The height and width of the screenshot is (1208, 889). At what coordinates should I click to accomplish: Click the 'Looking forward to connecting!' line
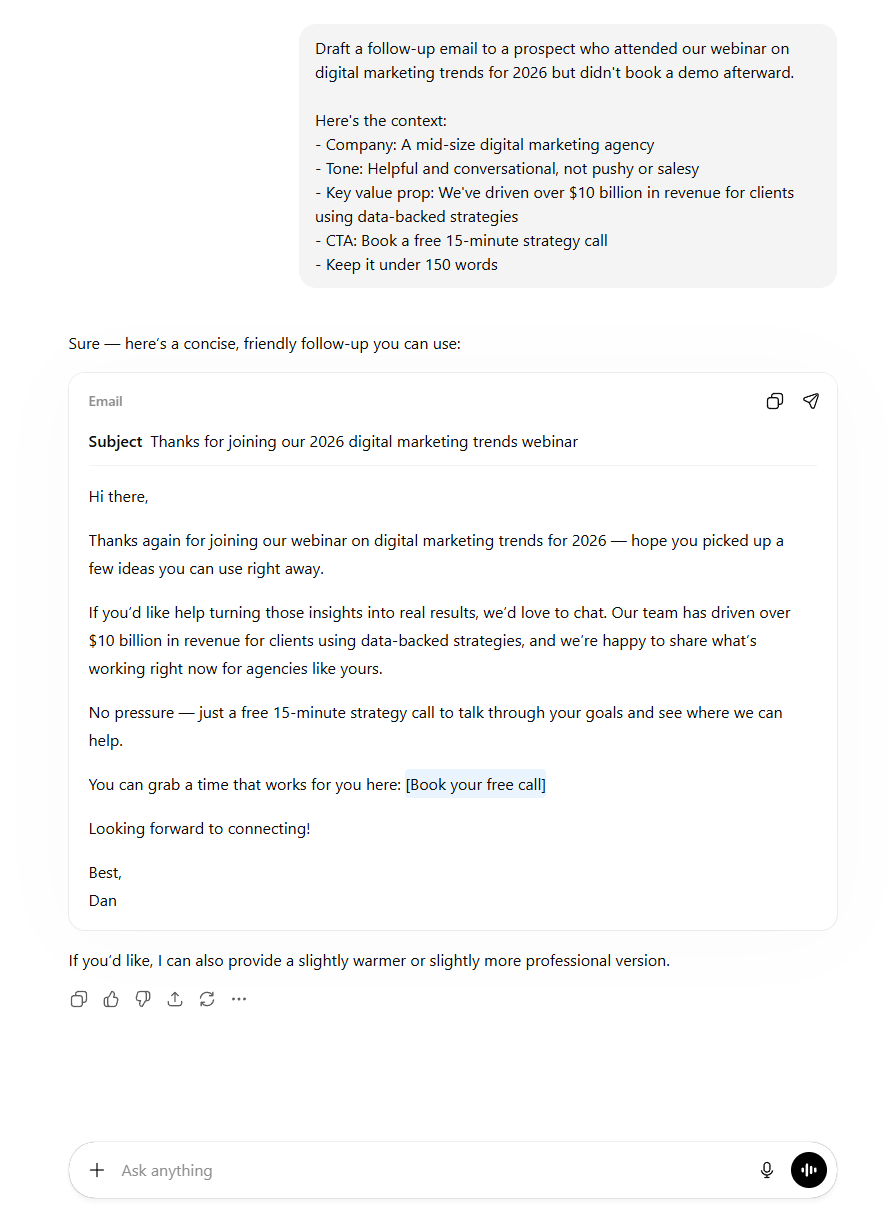(x=199, y=828)
